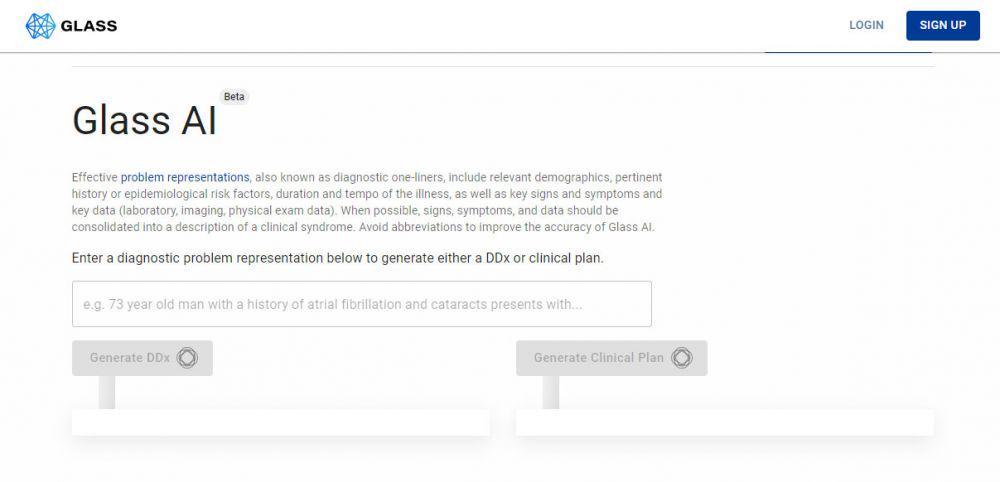Screen dimensions: 1000x482
Task: Click the gray connector bar under Generate Clinical Plan
Action: [551, 392]
